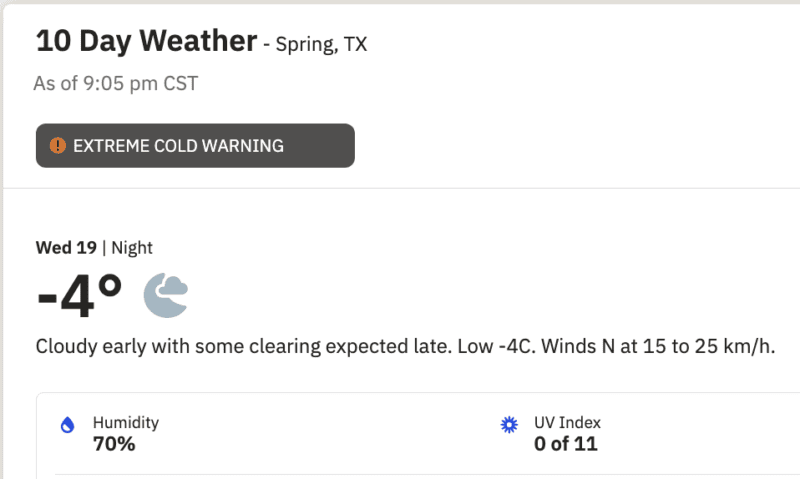Viewport: 800px width, 479px height.
Task: Click the Spring, TX location text
Action: tap(321, 44)
